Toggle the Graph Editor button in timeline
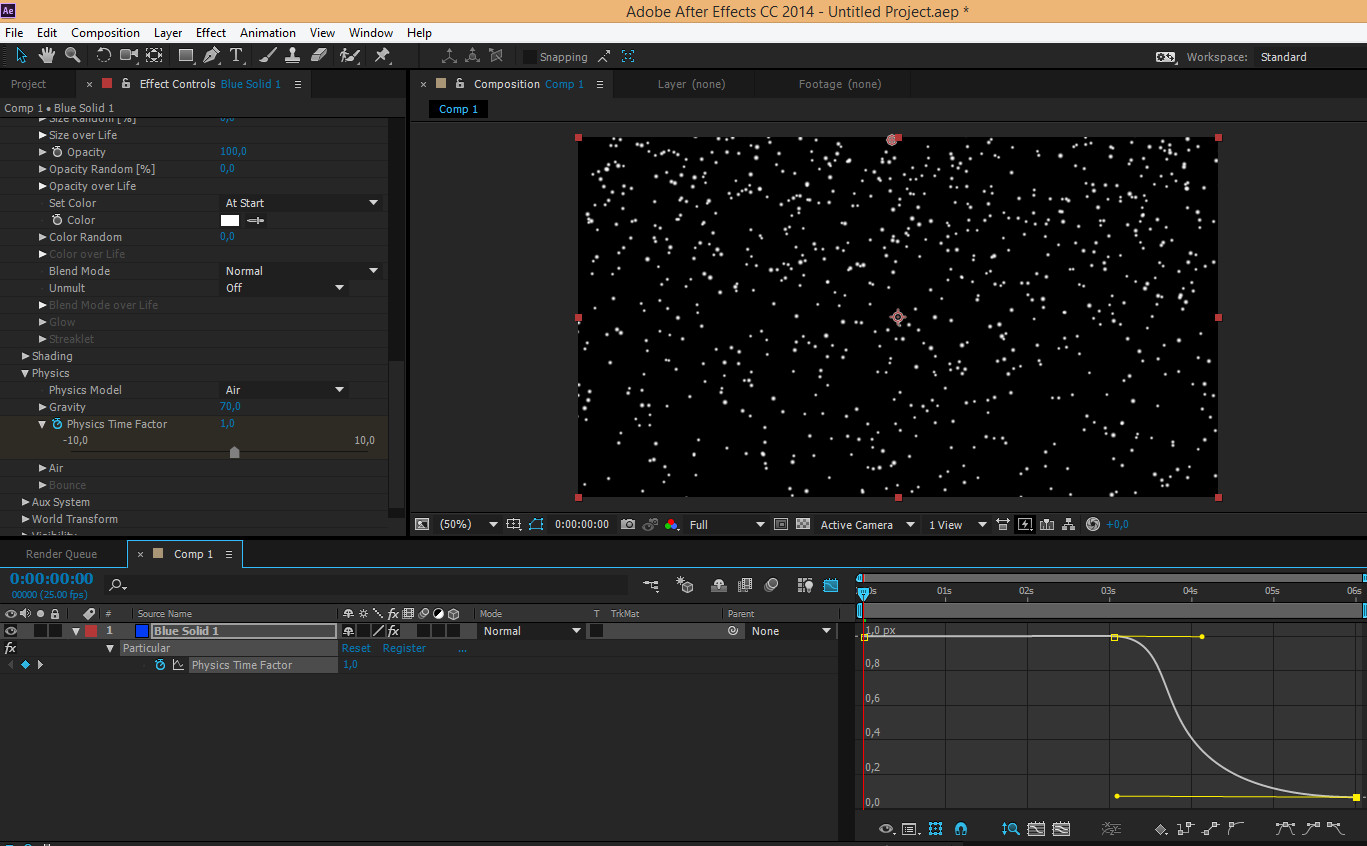Viewport: 1367px width, 846px height. (x=830, y=586)
